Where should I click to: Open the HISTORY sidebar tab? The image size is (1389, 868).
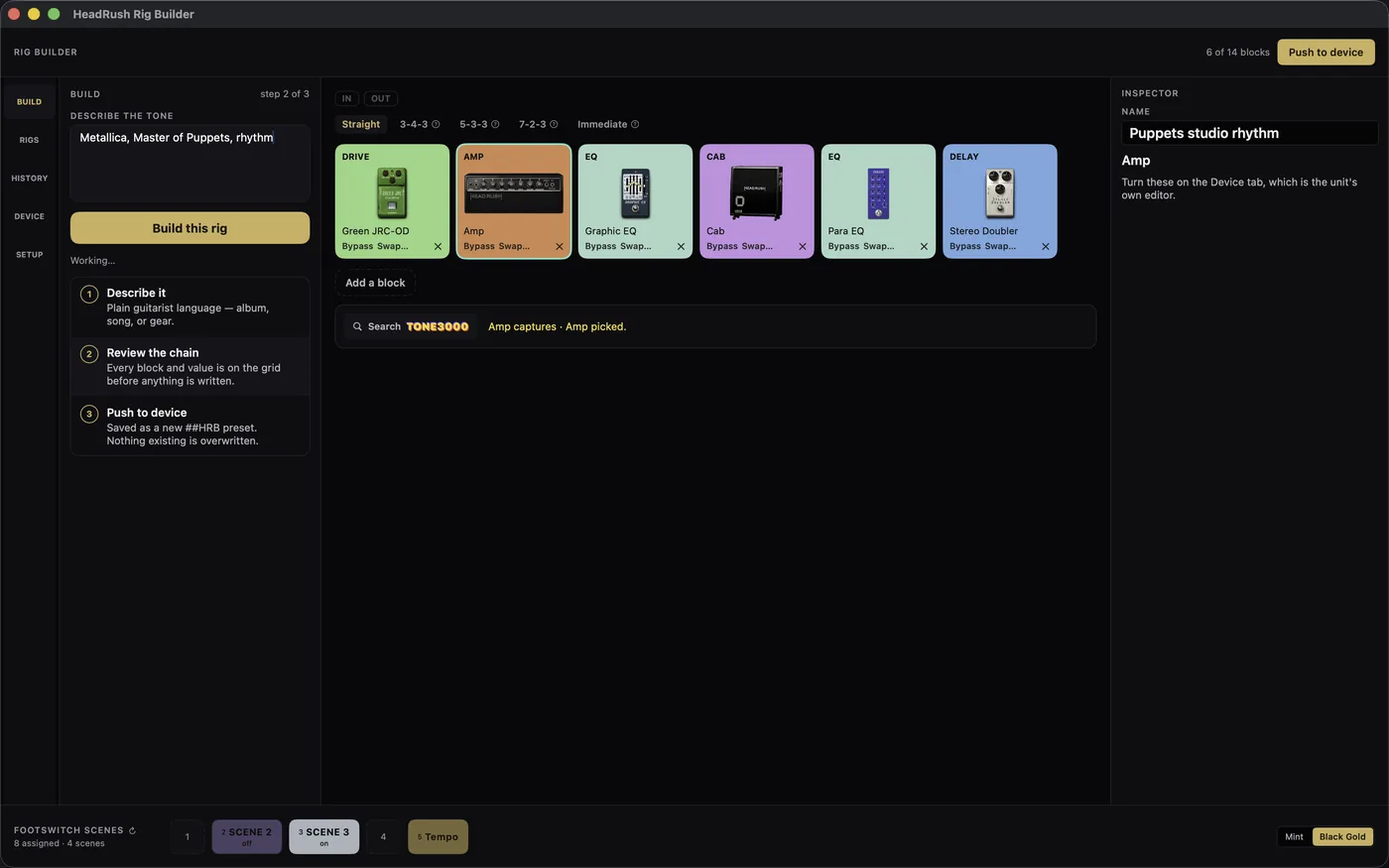click(29, 179)
